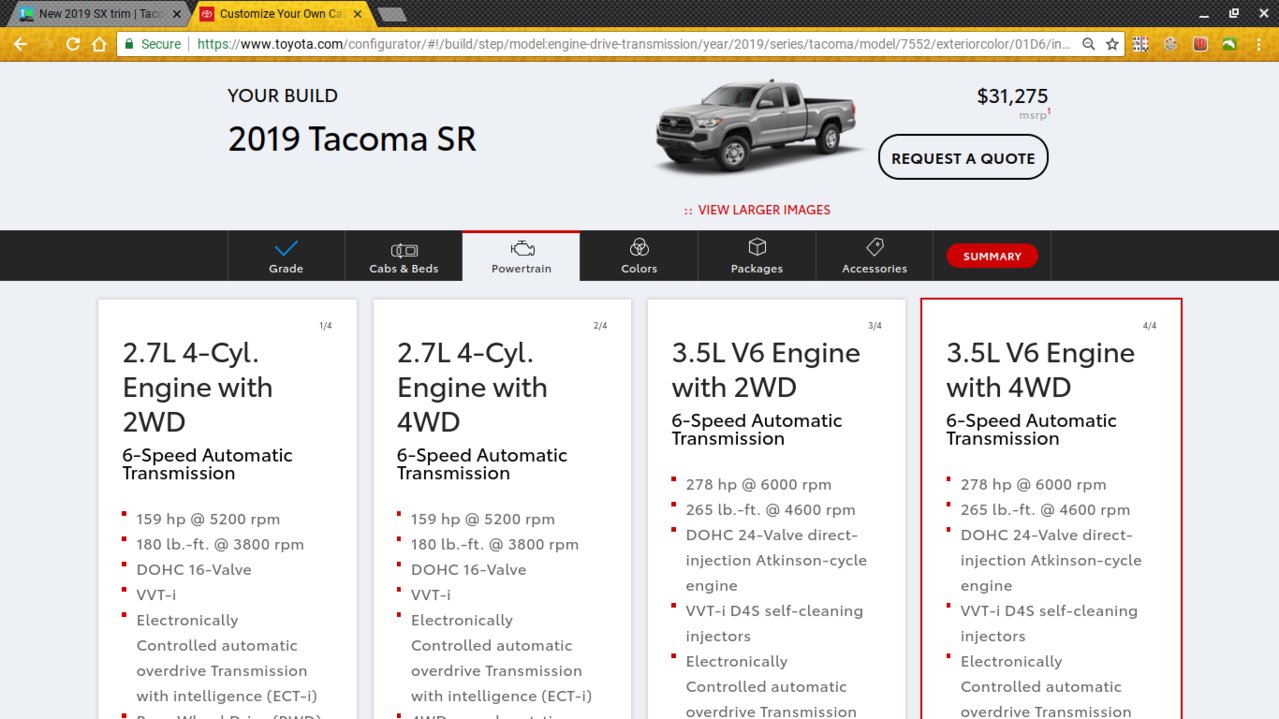Click the silver Tacoma truck image
1279x719 pixels.
click(x=757, y=126)
